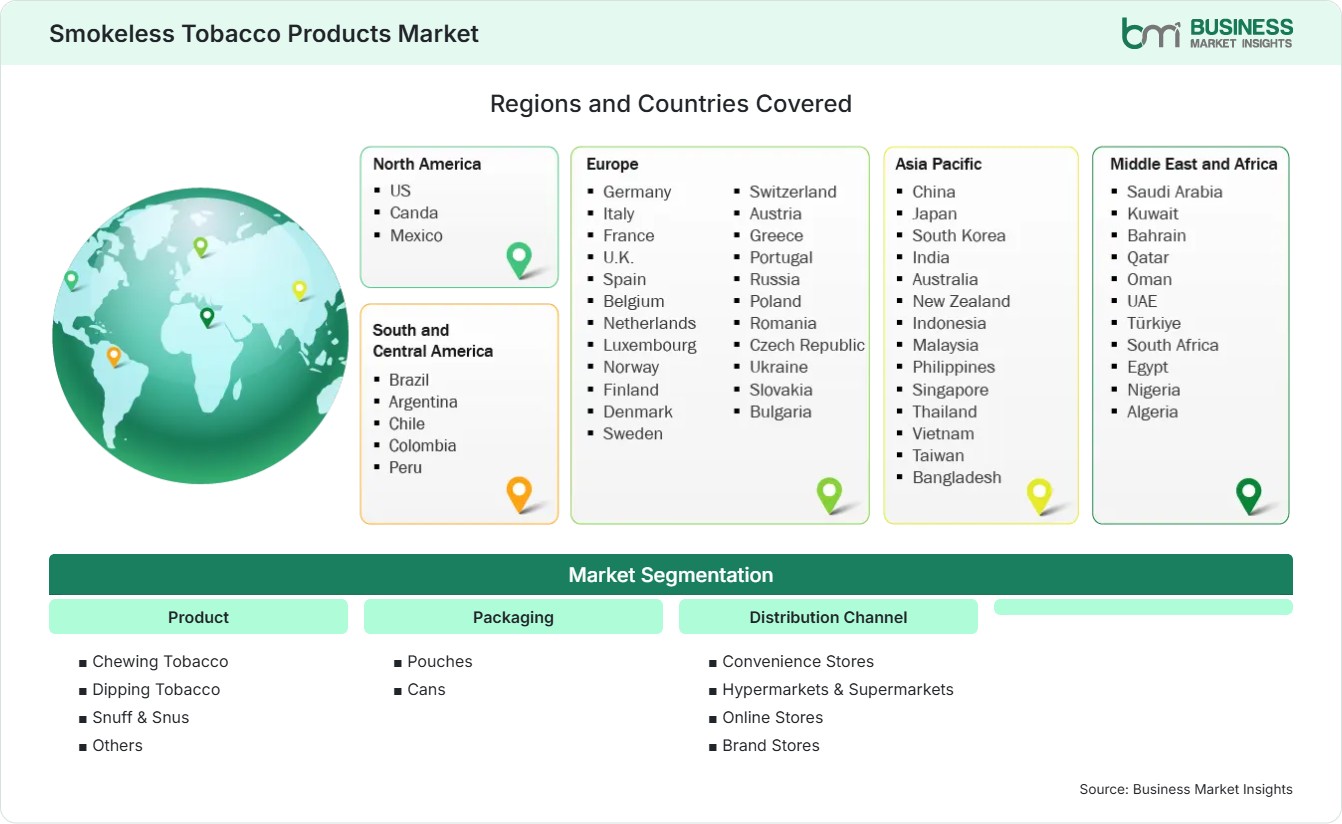Click 'Pouches' under Packaging
1342x824 pixels.
(440, 661)
